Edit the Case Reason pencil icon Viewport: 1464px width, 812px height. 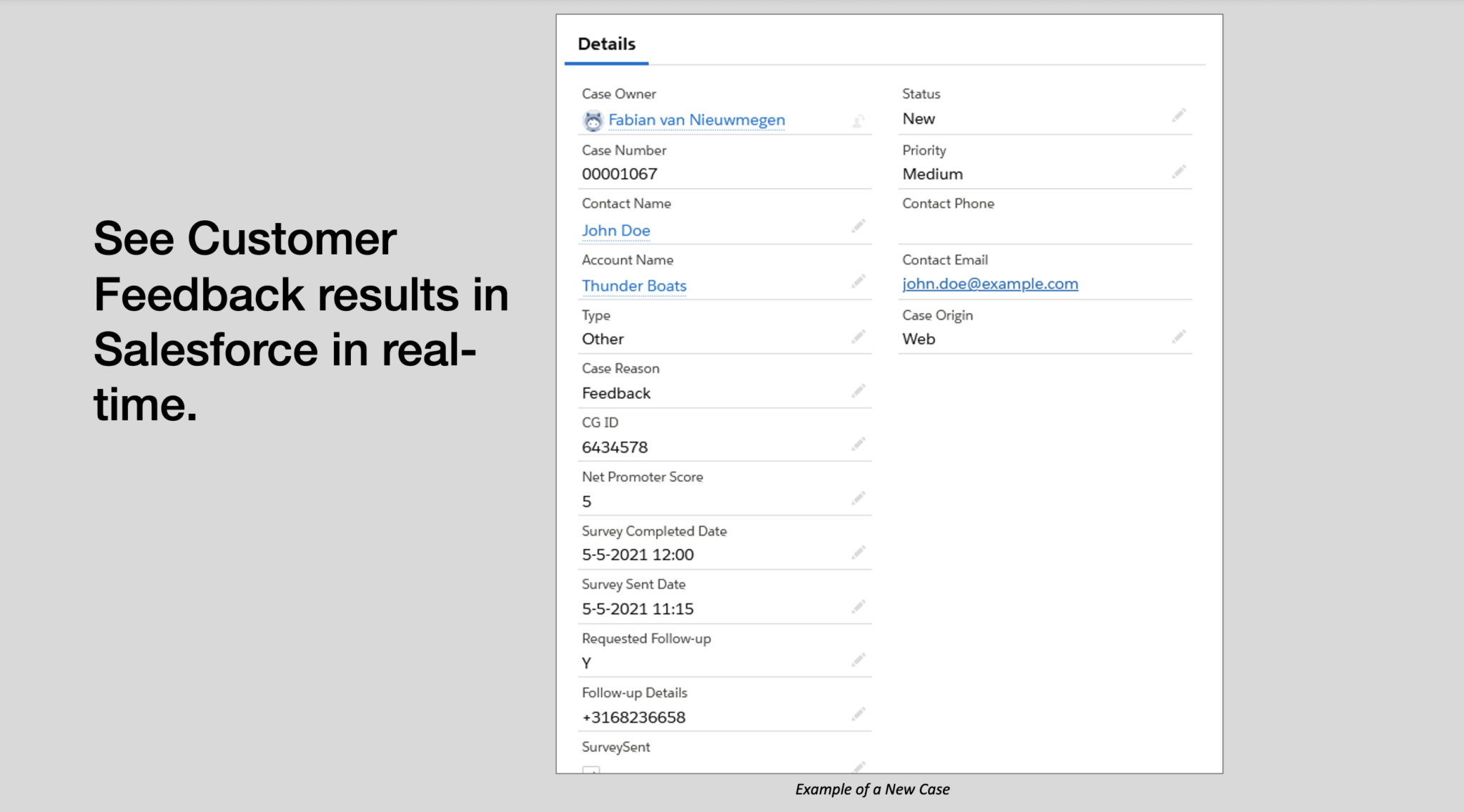pyautogui.click(x=859, y=390)
